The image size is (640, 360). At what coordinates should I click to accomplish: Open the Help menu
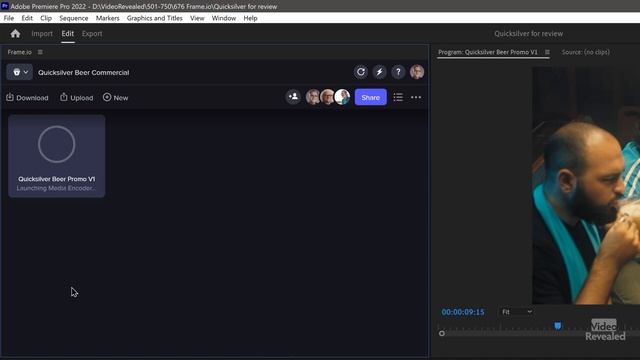(250, 18)
